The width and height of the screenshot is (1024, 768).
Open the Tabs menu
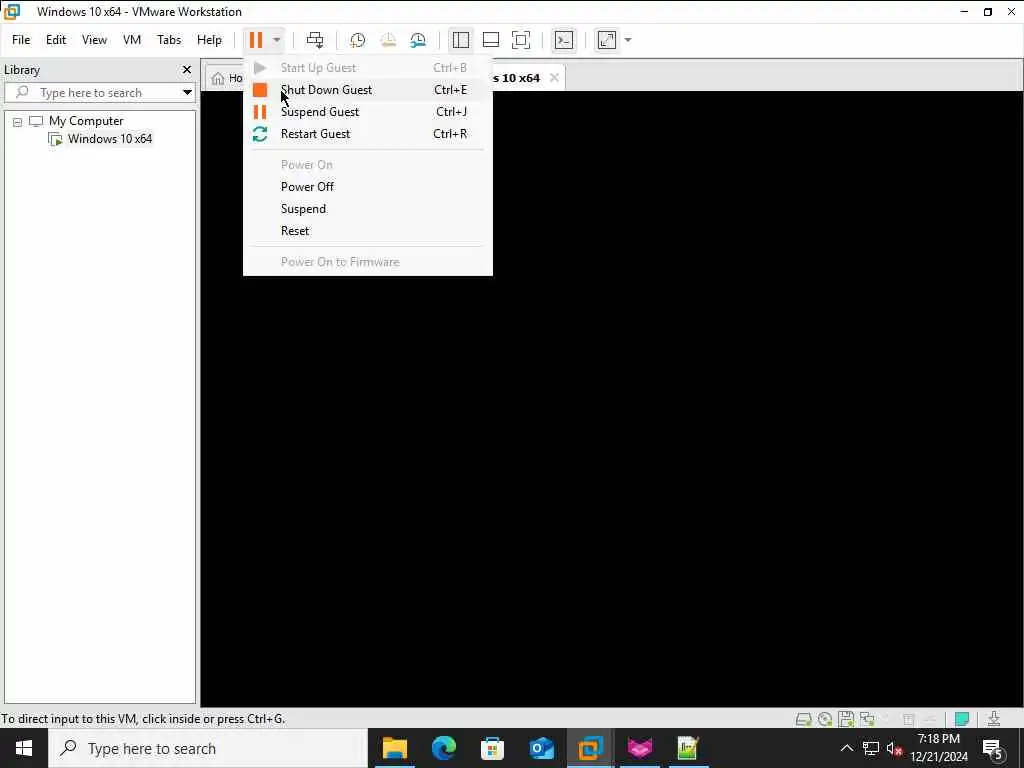[x=169, y=40]
